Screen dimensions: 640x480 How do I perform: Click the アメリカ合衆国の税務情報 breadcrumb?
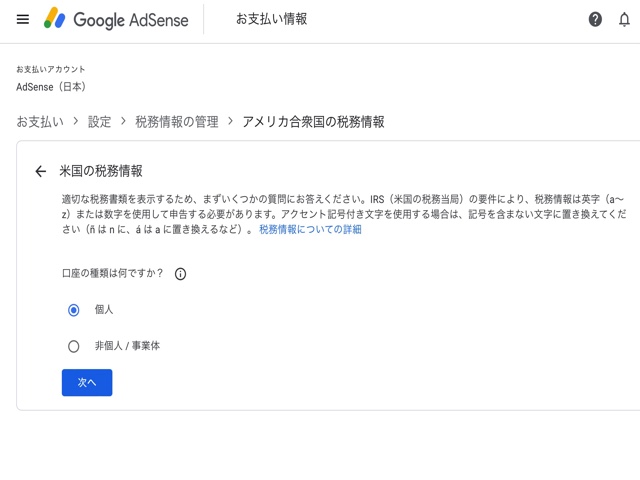313,122
